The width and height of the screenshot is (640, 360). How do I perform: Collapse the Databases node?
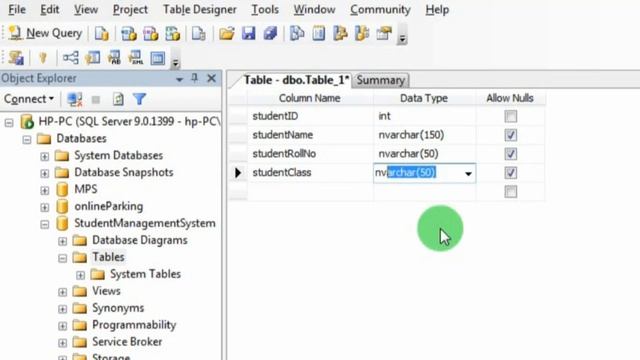click(x=27, y=140)
